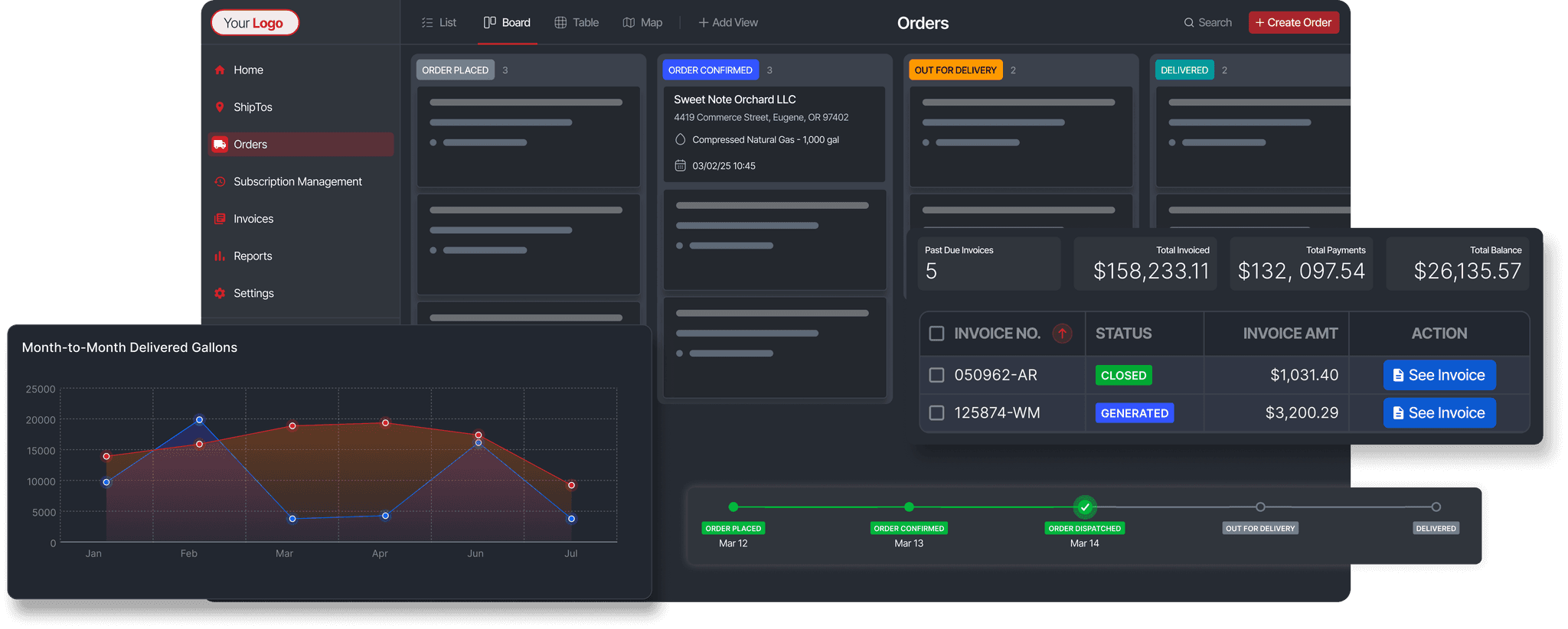Open Subscription Management in the sidebar

301,181
